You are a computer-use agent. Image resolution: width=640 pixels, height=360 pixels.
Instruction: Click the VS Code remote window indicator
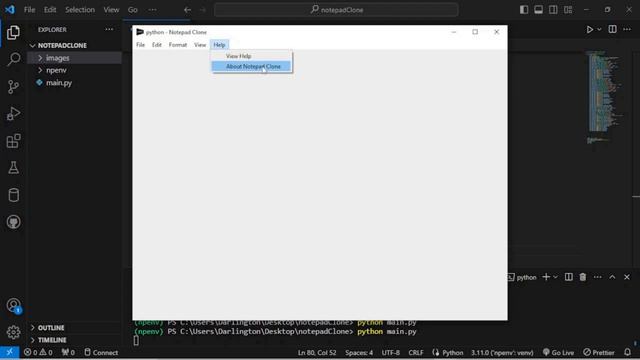[x=9, y=352]
